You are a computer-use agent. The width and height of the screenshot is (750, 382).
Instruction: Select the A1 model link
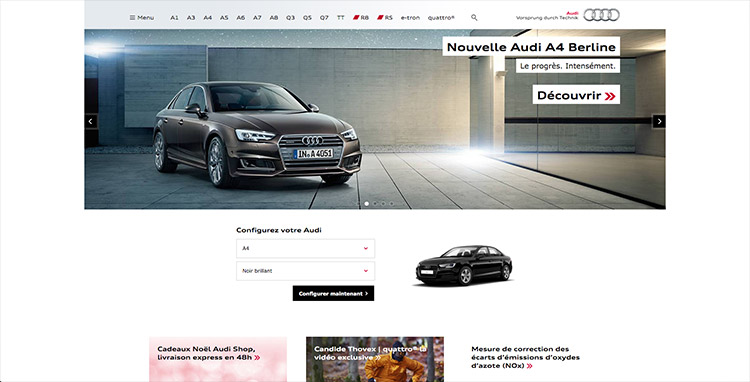tap(174, 18)
